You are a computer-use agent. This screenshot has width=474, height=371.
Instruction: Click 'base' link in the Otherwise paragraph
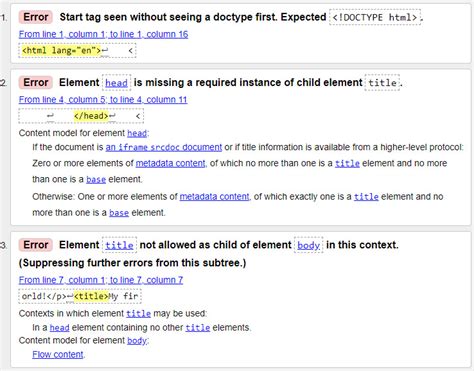tap(119, 213)
